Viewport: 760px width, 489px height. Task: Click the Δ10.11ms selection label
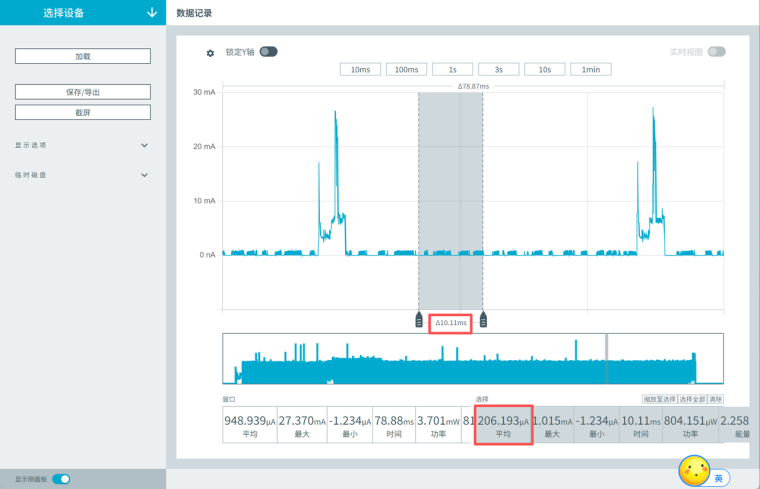(x=451, y=323)
